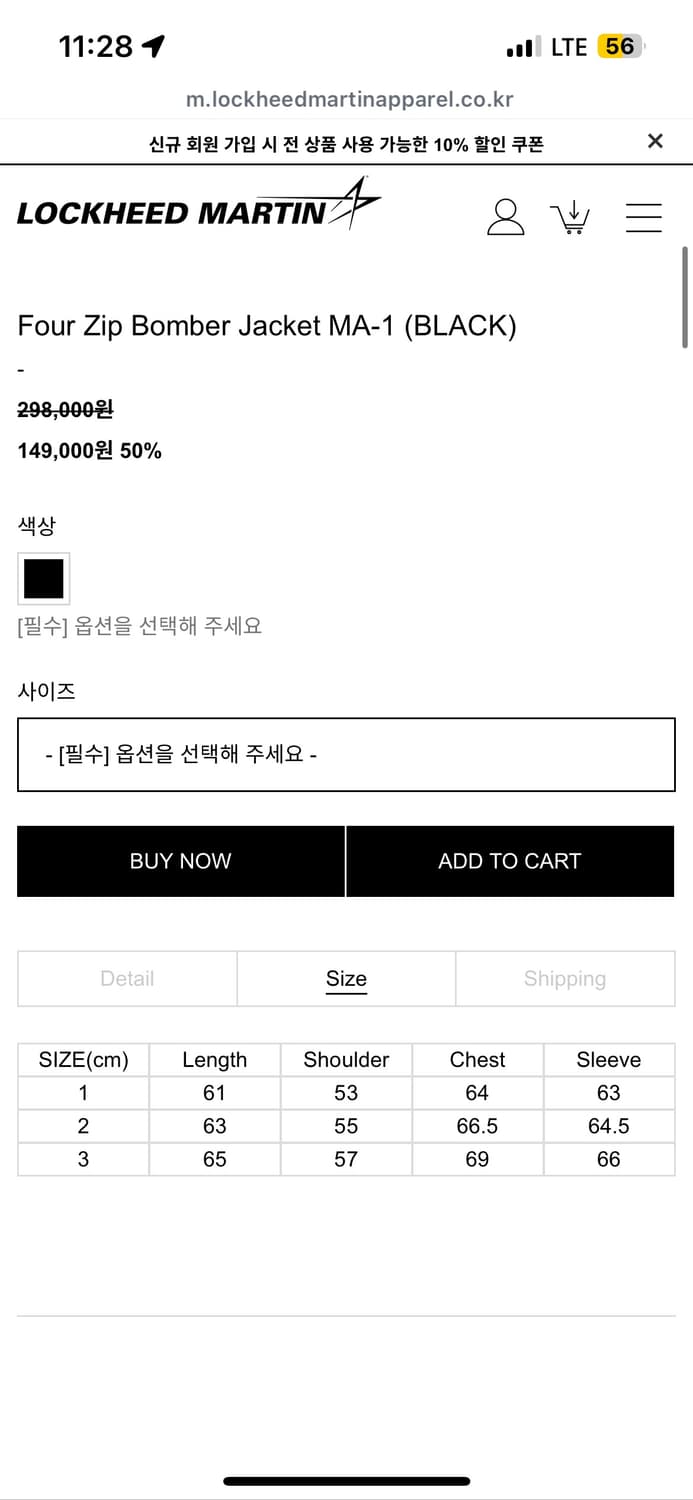Switch to the Shipping tab
The height and width of the screenshot is (1500, 693).
point(565,978)
